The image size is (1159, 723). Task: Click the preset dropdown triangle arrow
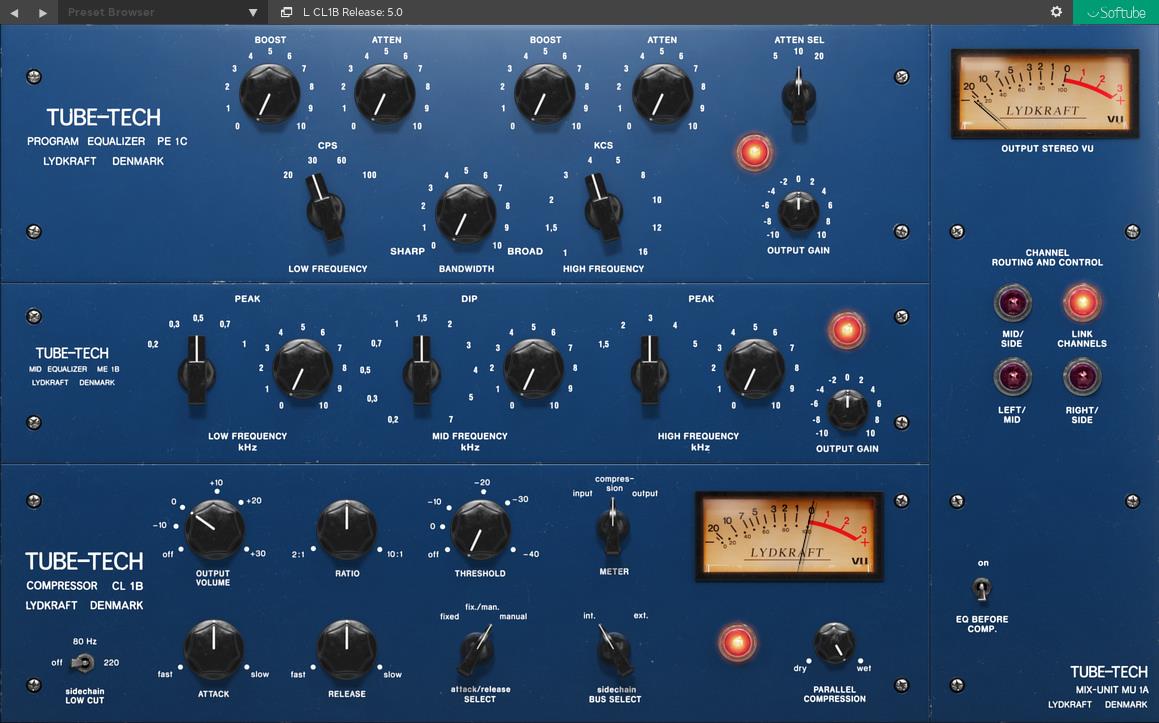point(253,13)
